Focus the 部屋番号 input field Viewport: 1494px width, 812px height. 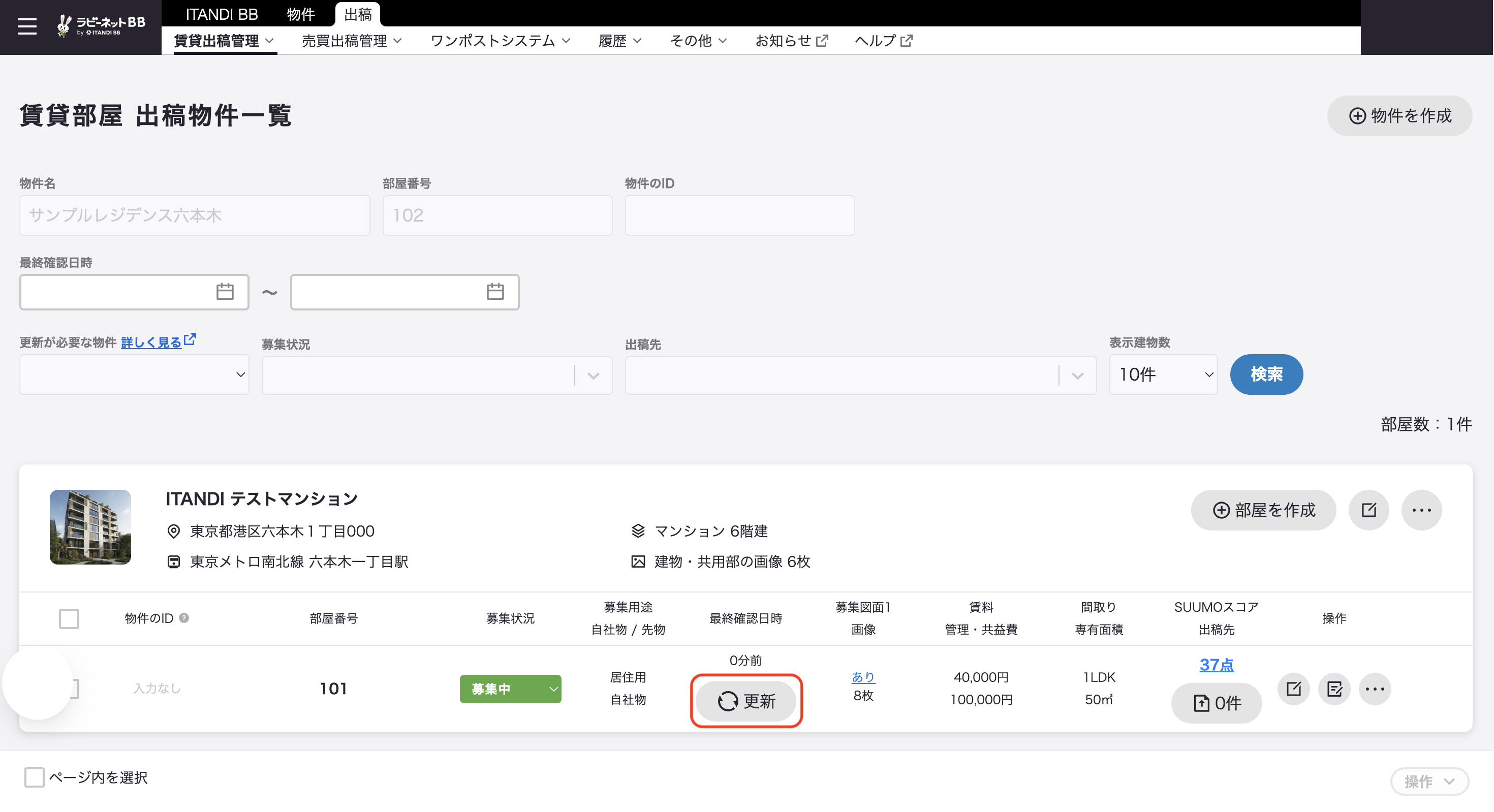497,215
